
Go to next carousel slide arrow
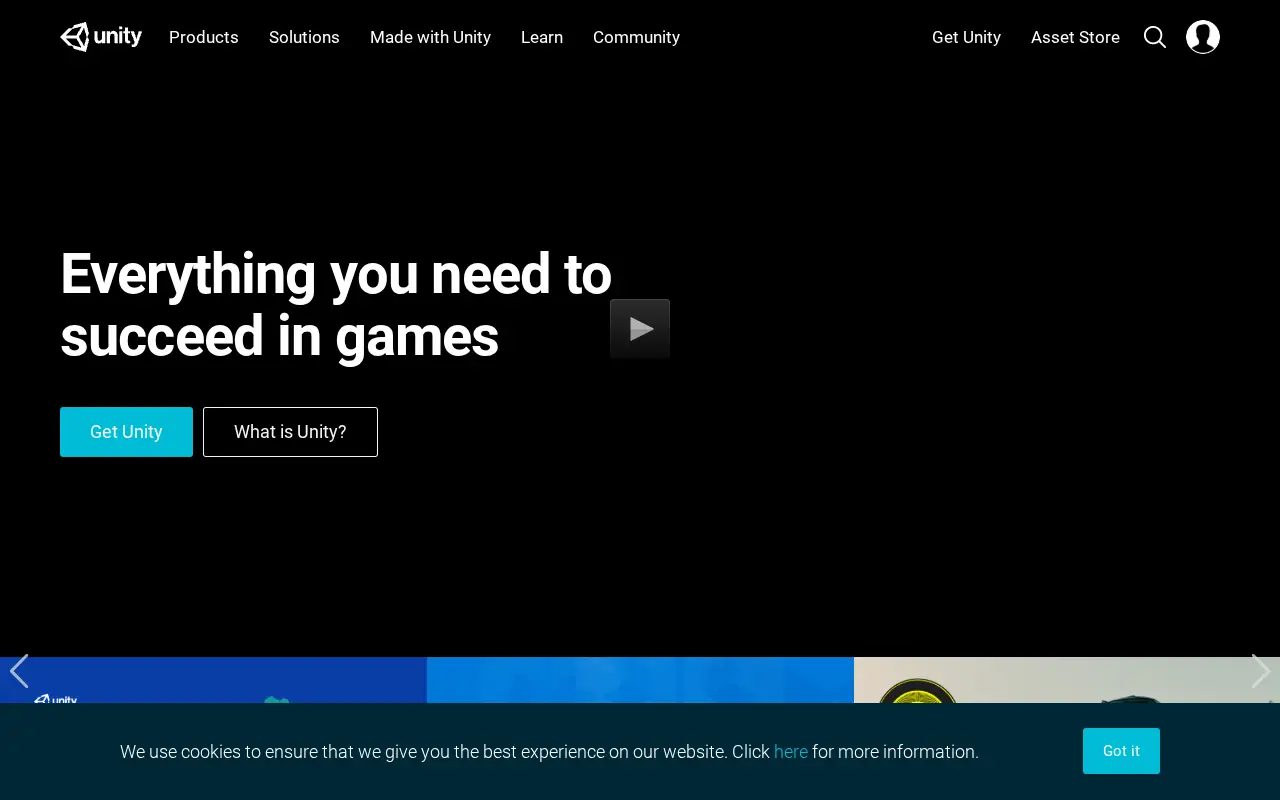pos(1261,671)
